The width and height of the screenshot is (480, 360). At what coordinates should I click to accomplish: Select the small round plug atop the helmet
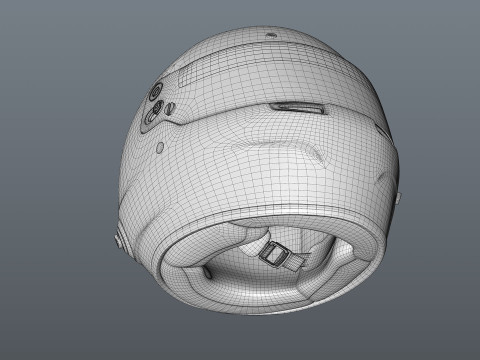coord(271,35)
